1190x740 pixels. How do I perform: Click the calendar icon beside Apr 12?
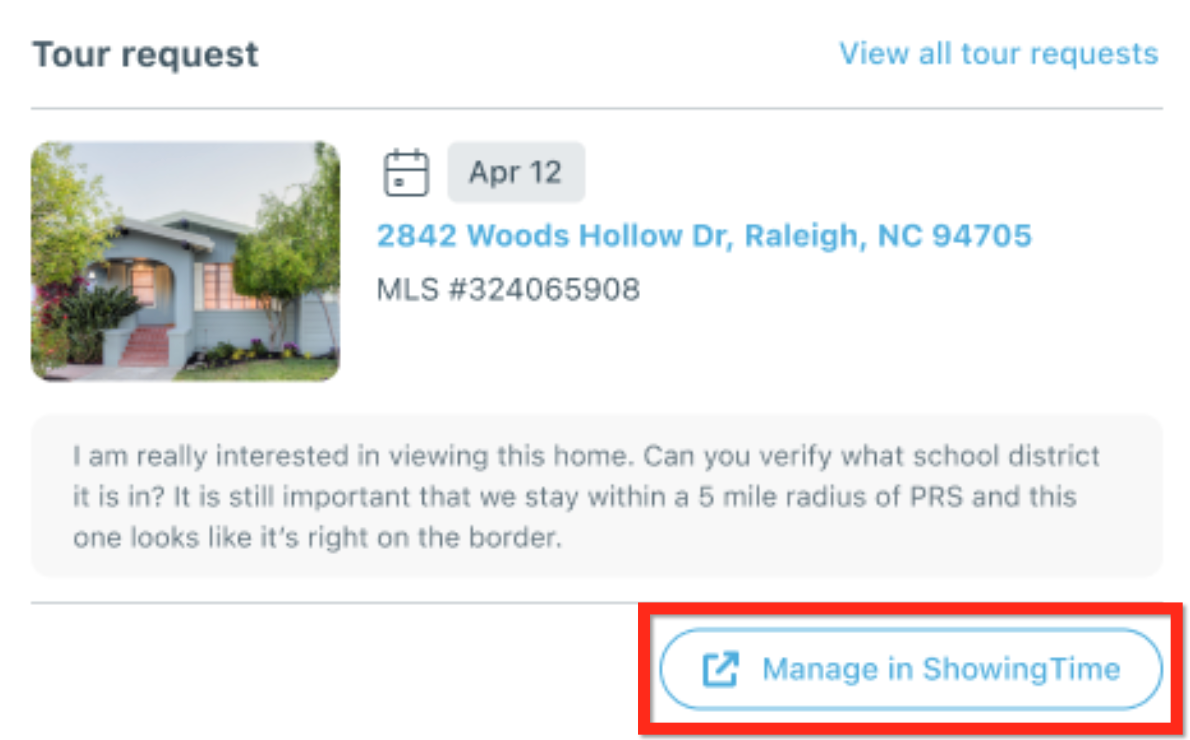(406, 172)
